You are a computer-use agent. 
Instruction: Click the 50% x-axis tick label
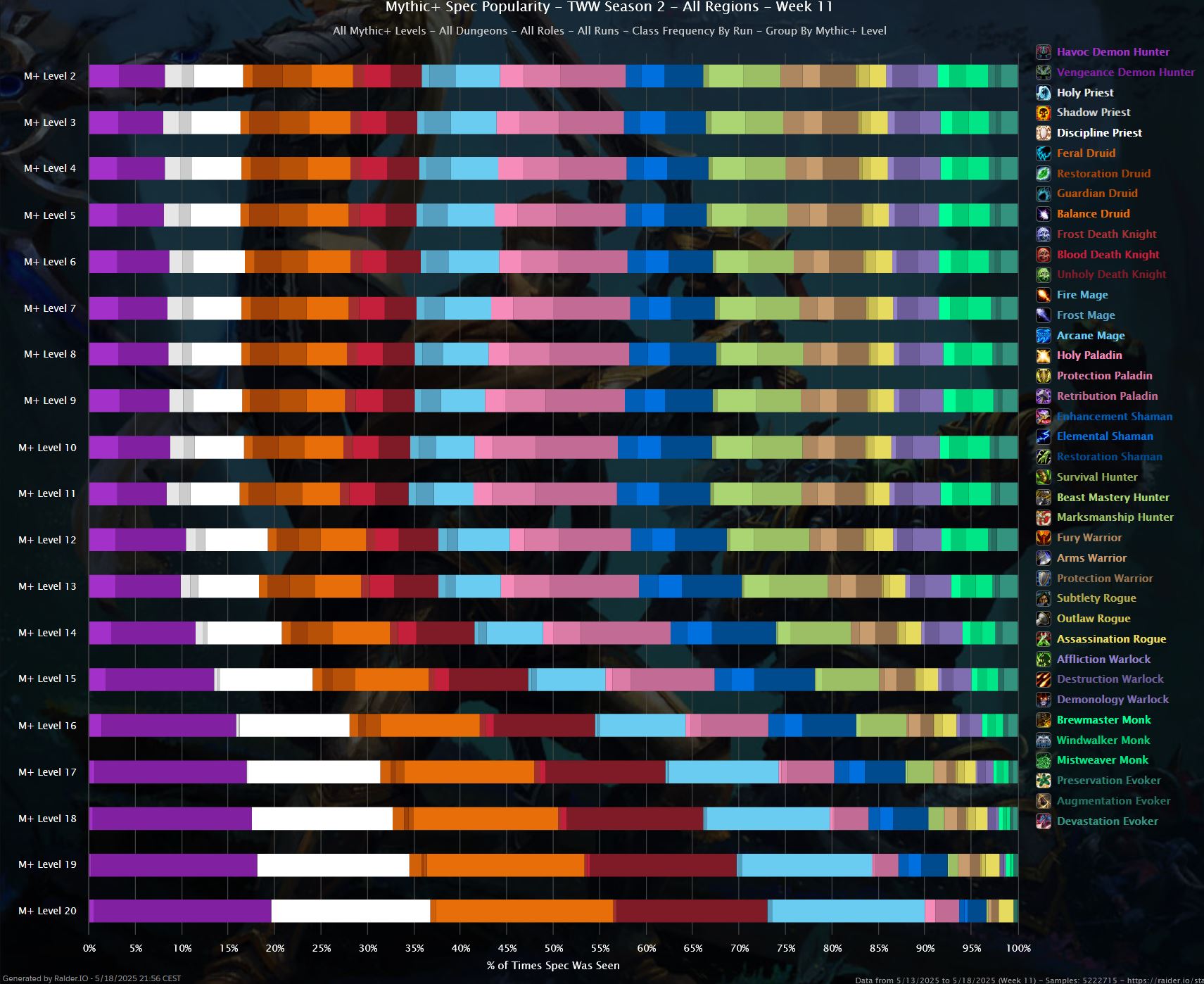[554, 948]
